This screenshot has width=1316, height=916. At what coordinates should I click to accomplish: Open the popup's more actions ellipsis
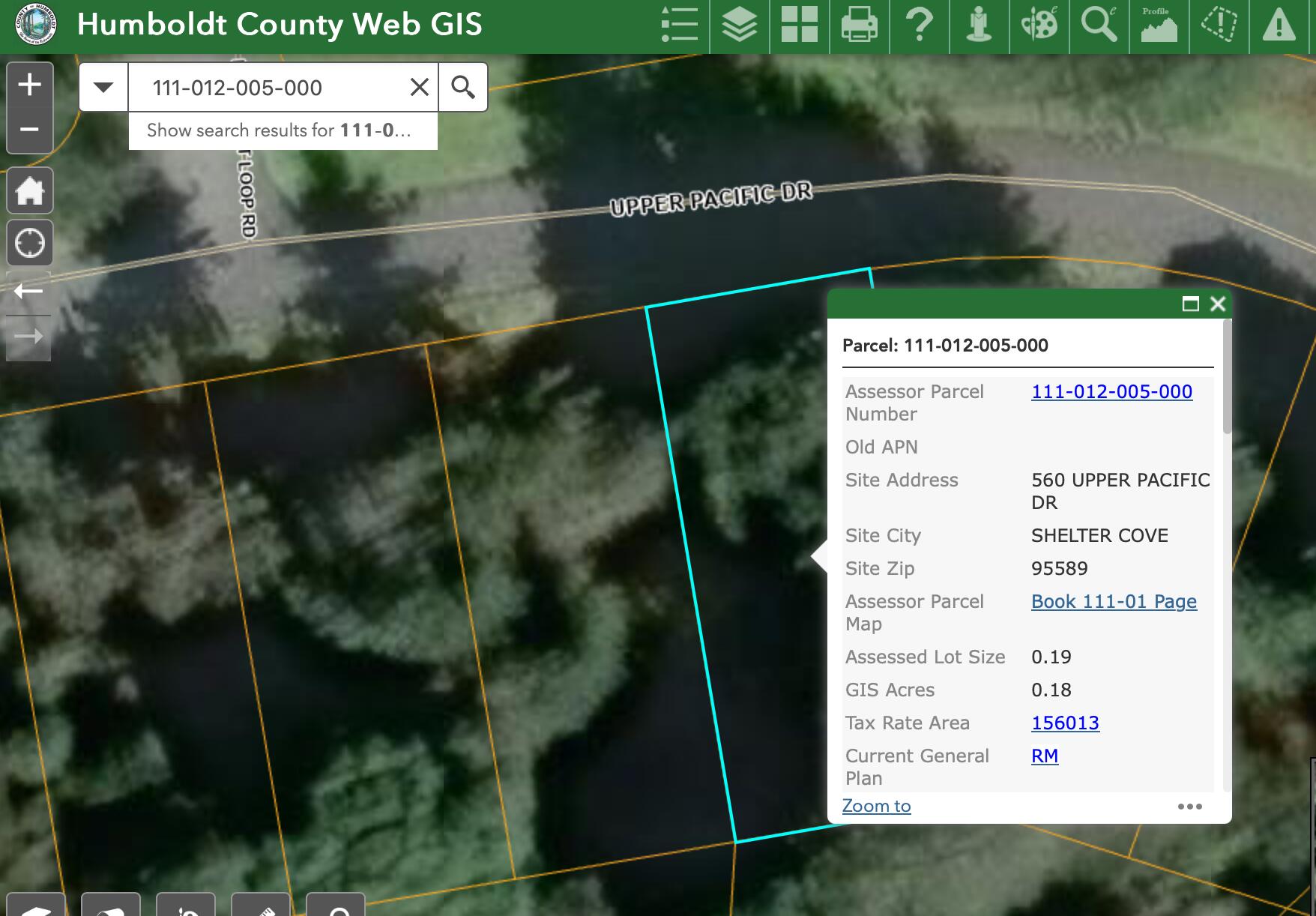(1189, 807)
